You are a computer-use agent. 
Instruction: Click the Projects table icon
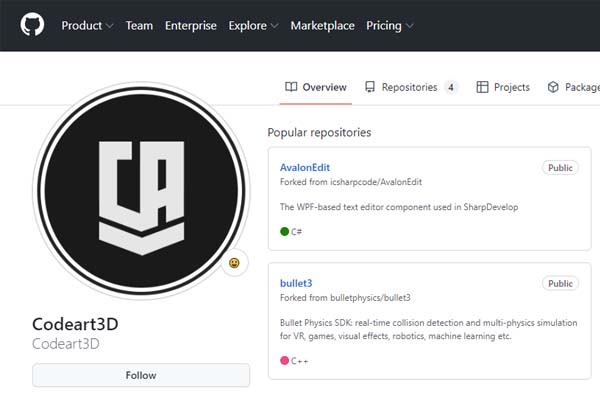pyautogui.click(x=482, y=87)
